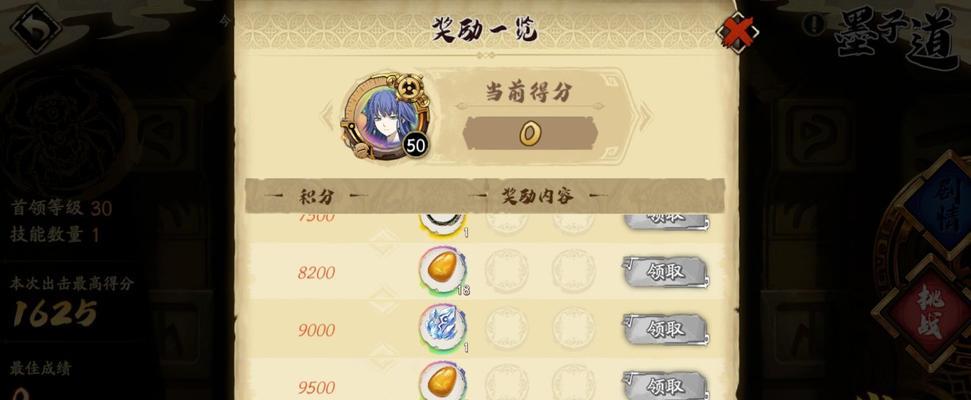The height and width of the screenshot is (400, 971).
Task: Click the back arrow icon
Action: pyautogui.click(x=35, y=28)
